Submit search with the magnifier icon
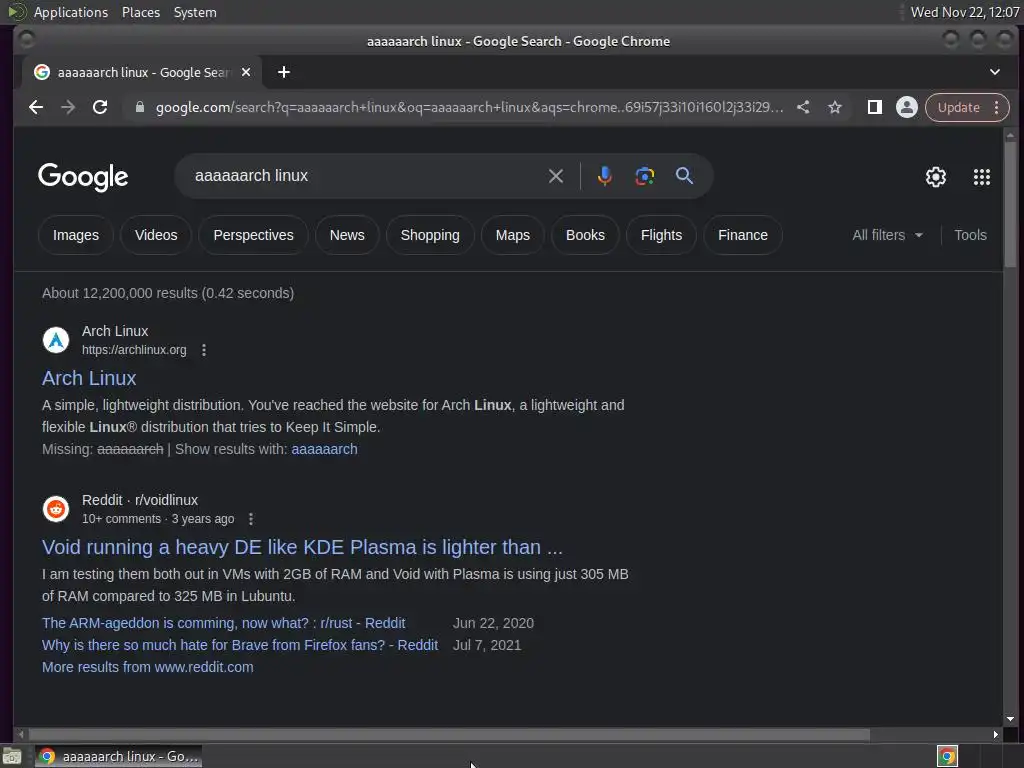 coord(684,176)
